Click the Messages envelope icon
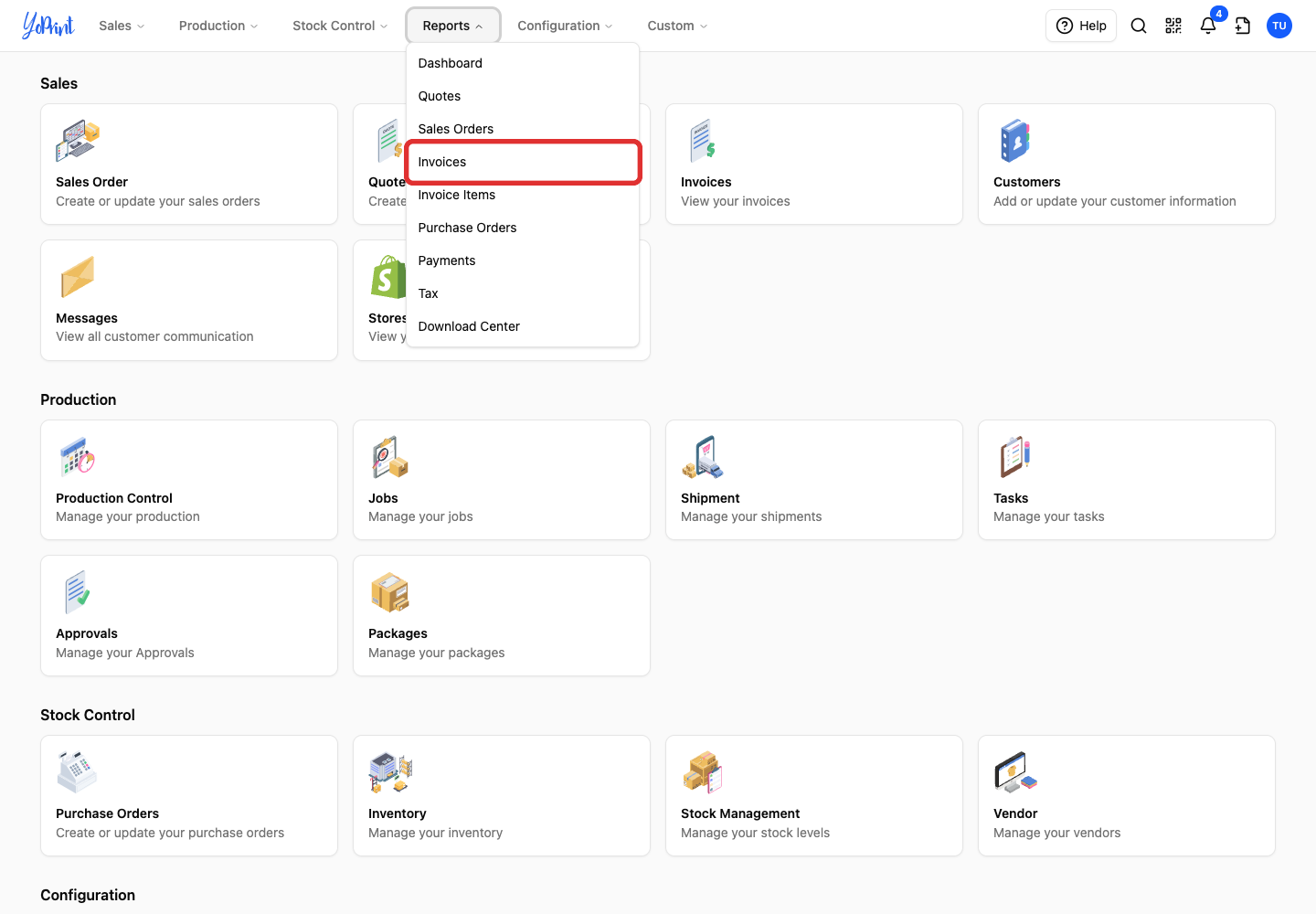Screen dimensions: 1316x914 (x=78, y=277)
